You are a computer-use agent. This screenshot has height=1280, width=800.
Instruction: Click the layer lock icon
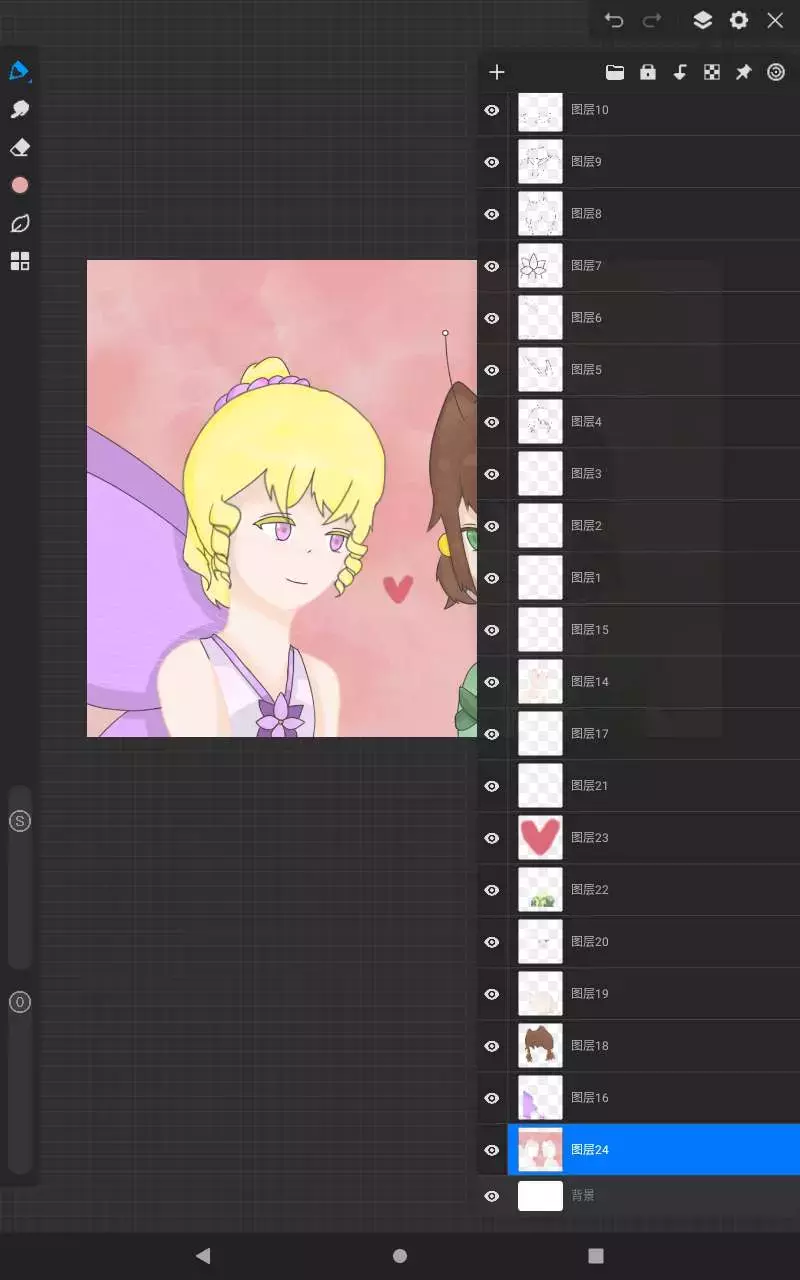(648, 72)
